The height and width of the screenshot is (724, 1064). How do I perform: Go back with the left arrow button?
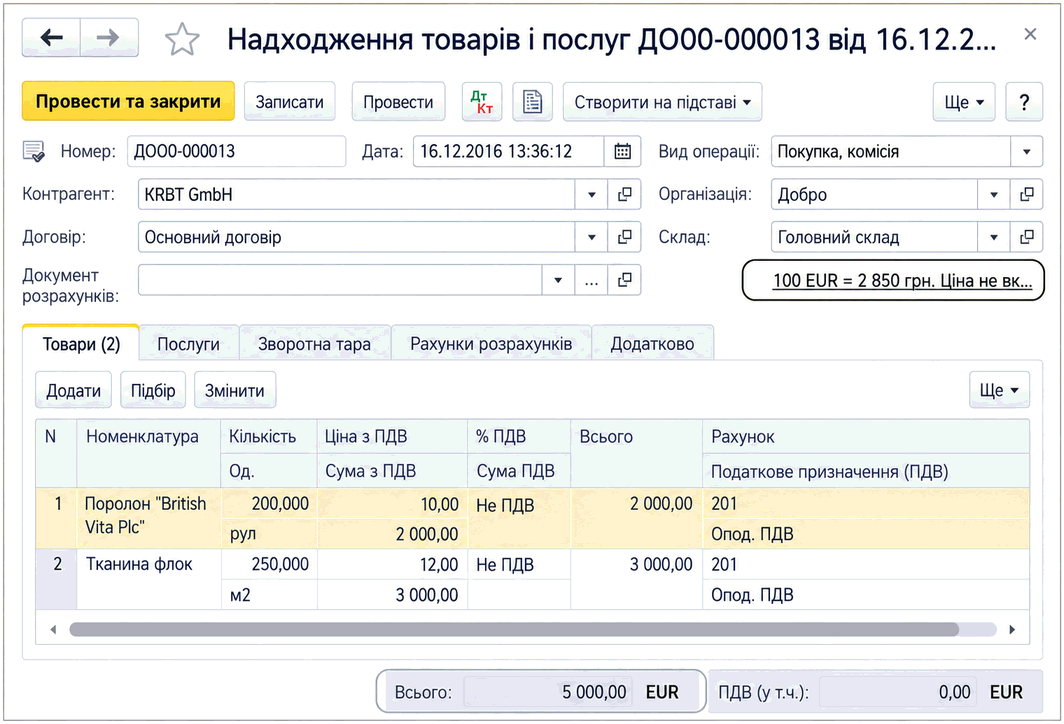click(x=52, y=38)
